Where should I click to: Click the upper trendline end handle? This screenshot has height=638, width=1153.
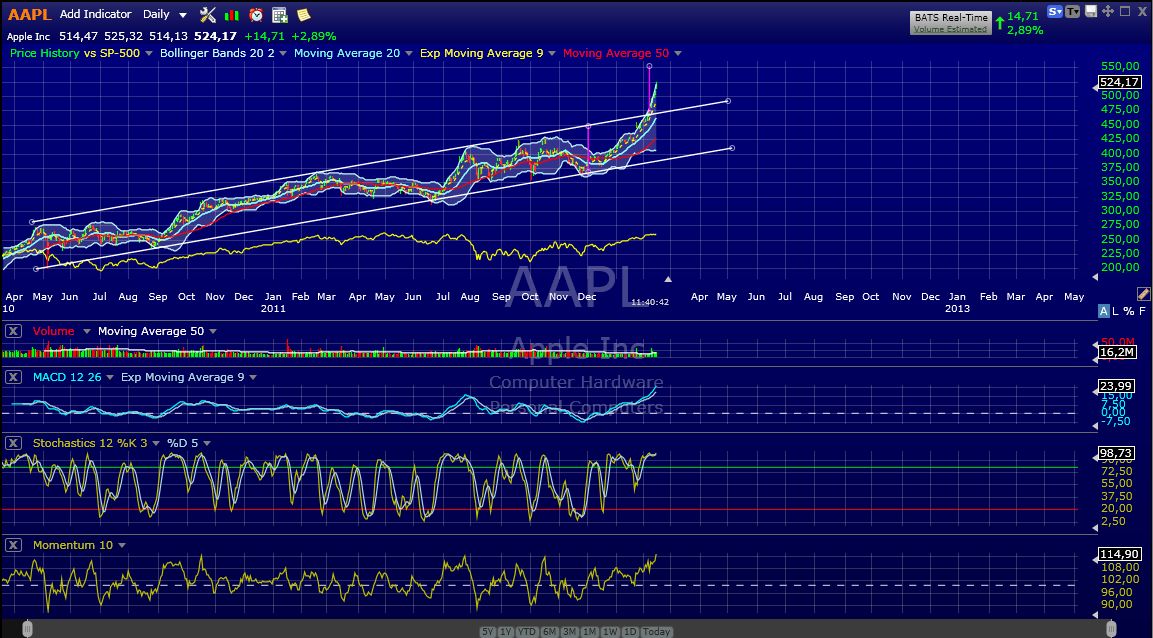point(727,101)
